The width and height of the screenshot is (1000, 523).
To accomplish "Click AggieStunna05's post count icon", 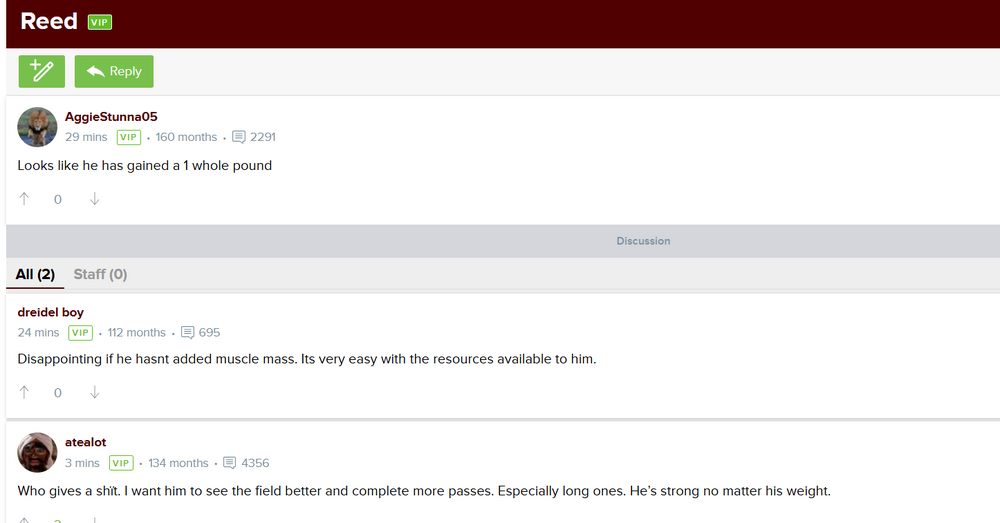I will point(239,137).
